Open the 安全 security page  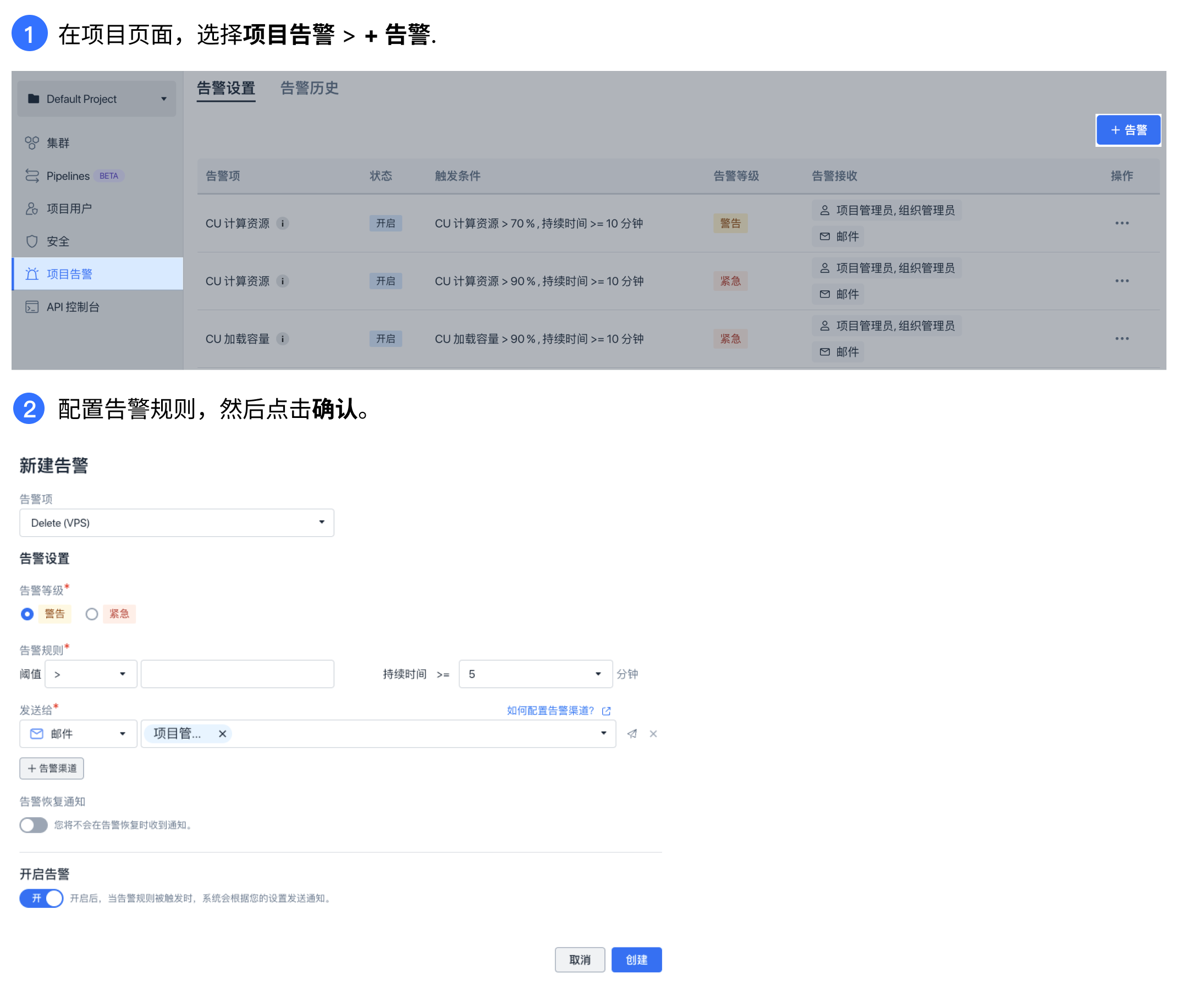pyautogui.click(x=97, y=241)
